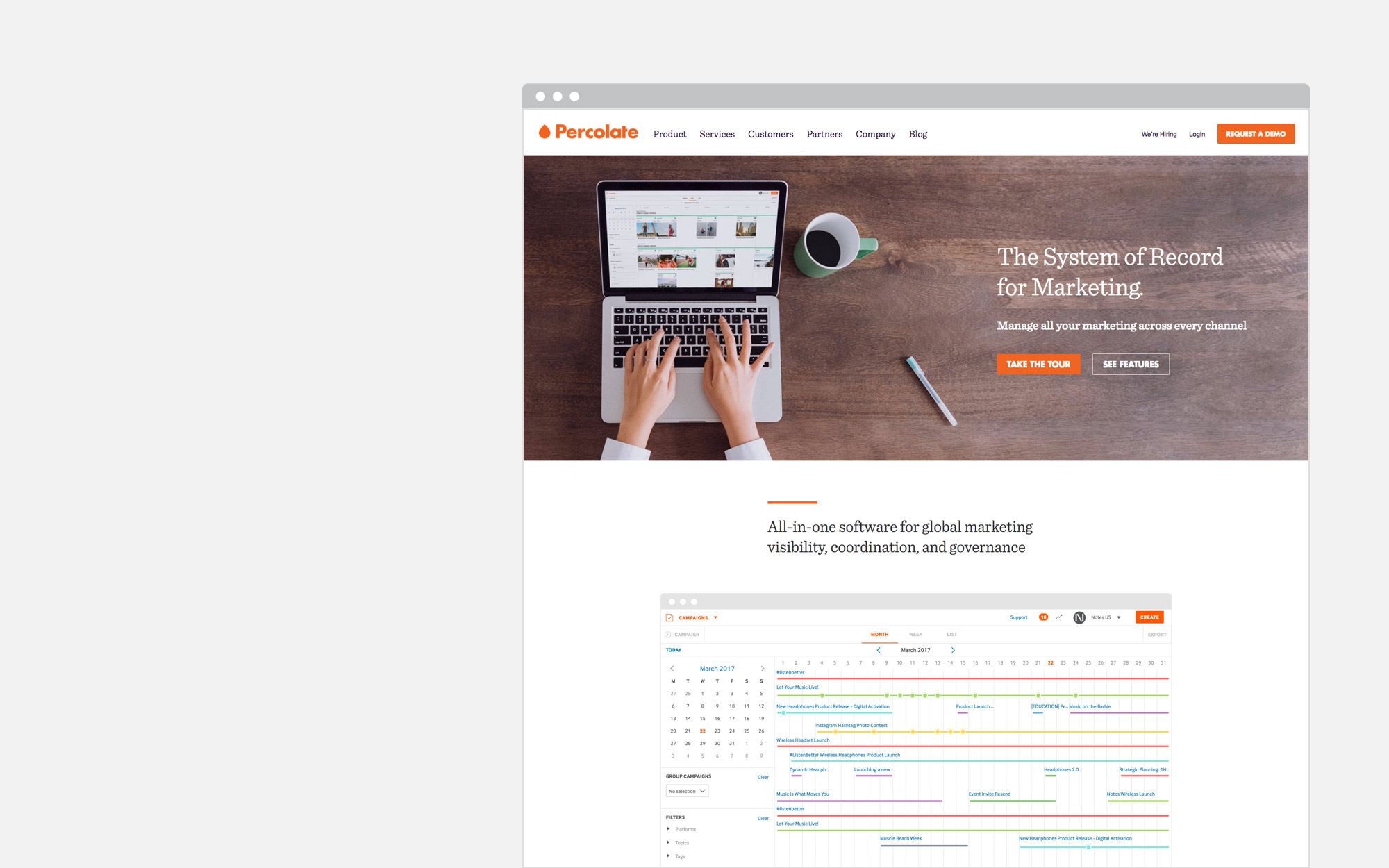Go to next month in timeline header
This screenshot has width=1389, height=868.
[x=953, y=650]
